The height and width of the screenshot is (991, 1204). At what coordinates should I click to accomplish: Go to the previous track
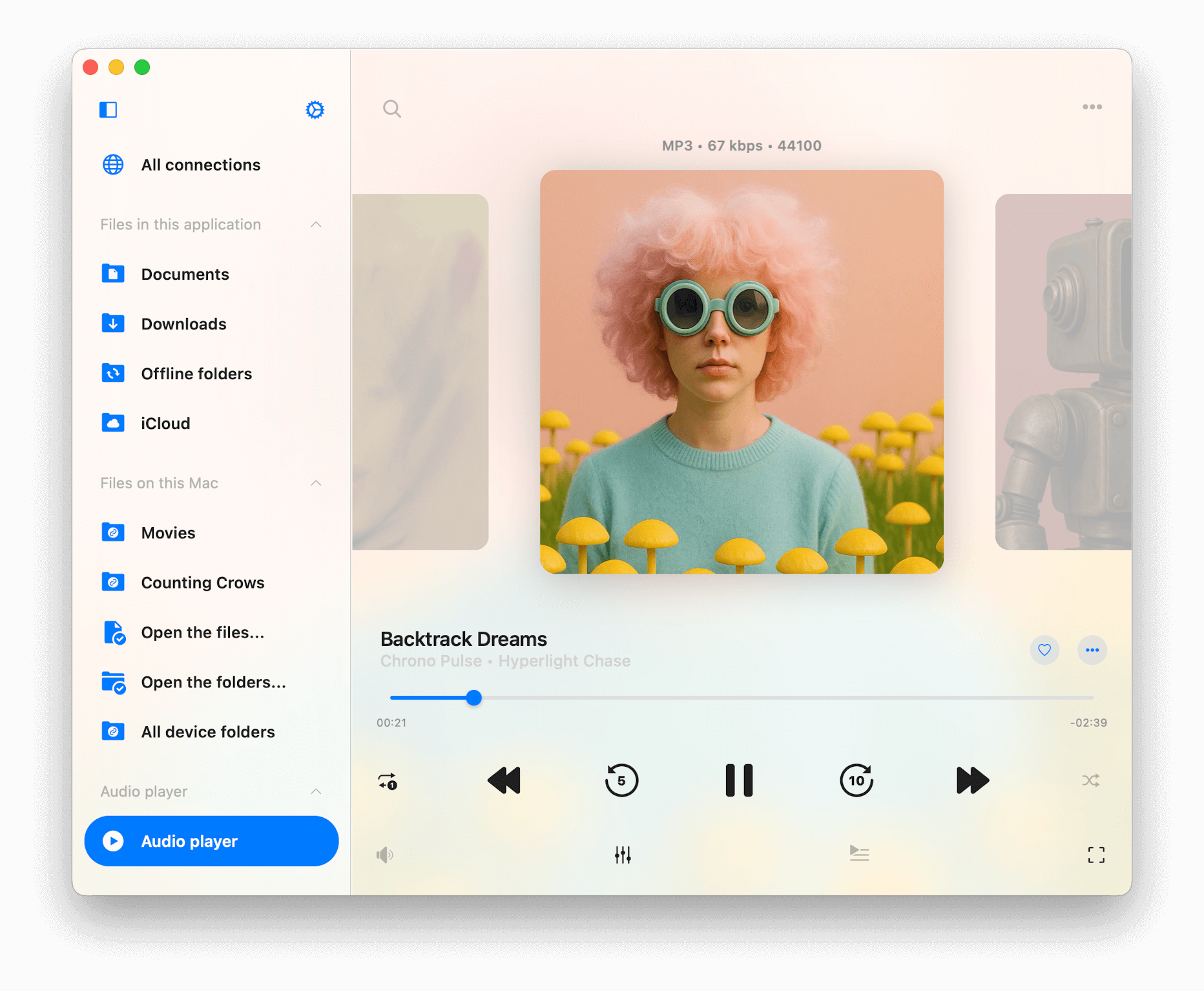point(504,780)
